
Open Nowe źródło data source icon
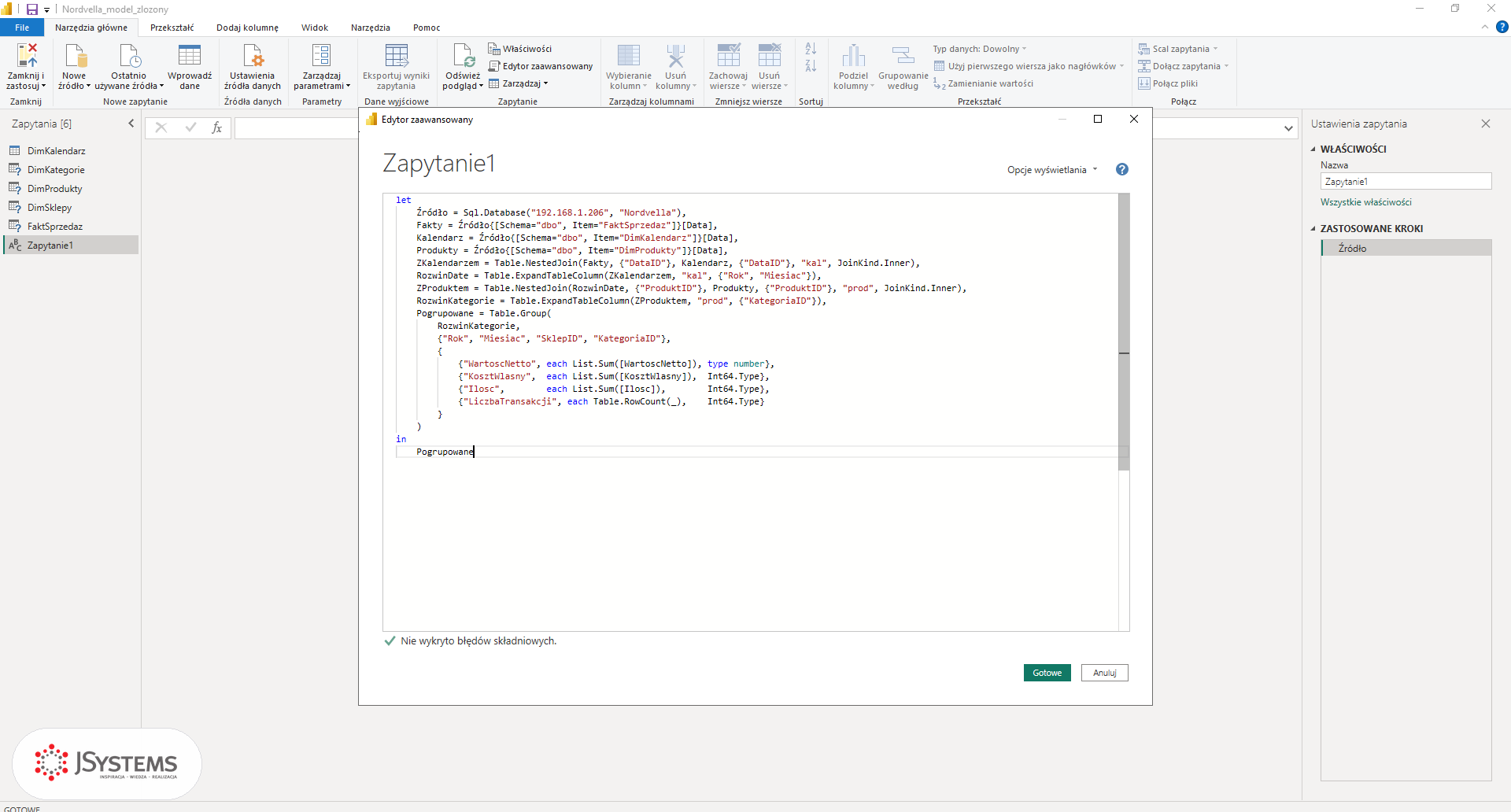click(75, 56)
